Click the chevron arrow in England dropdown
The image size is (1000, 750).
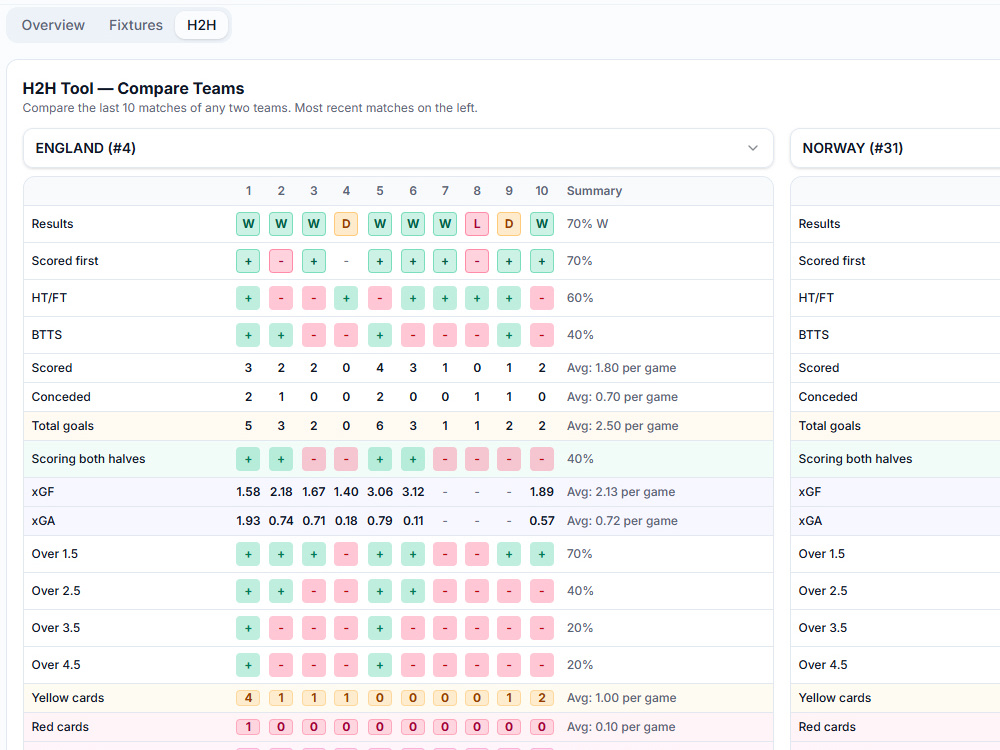point(753,148)
